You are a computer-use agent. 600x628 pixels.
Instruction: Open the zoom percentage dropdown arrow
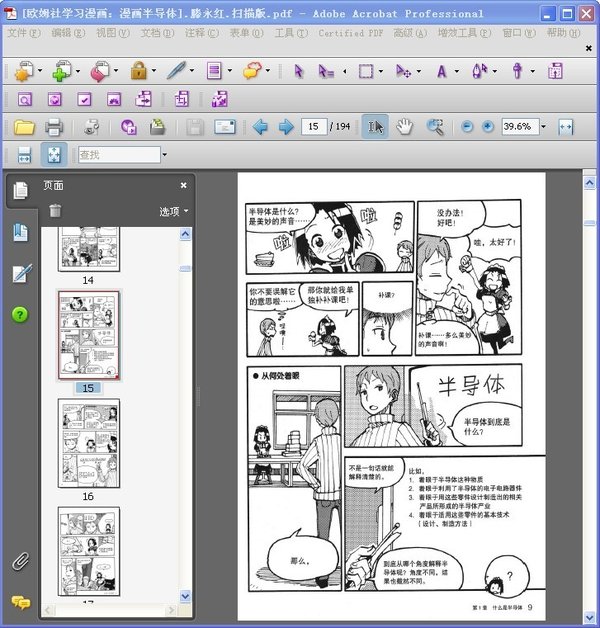tap(544, 127)
